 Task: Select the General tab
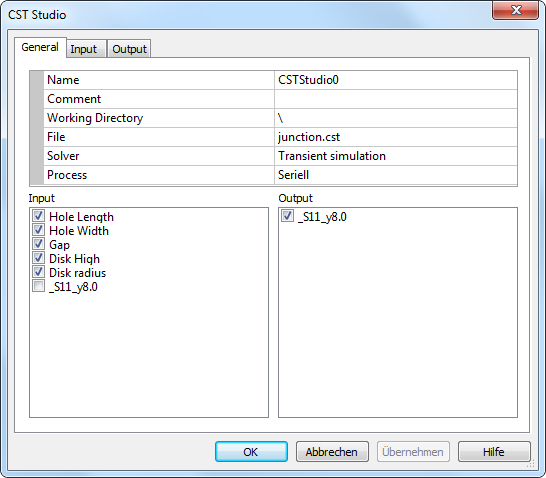pyautogui.click(x=40, y=47)
